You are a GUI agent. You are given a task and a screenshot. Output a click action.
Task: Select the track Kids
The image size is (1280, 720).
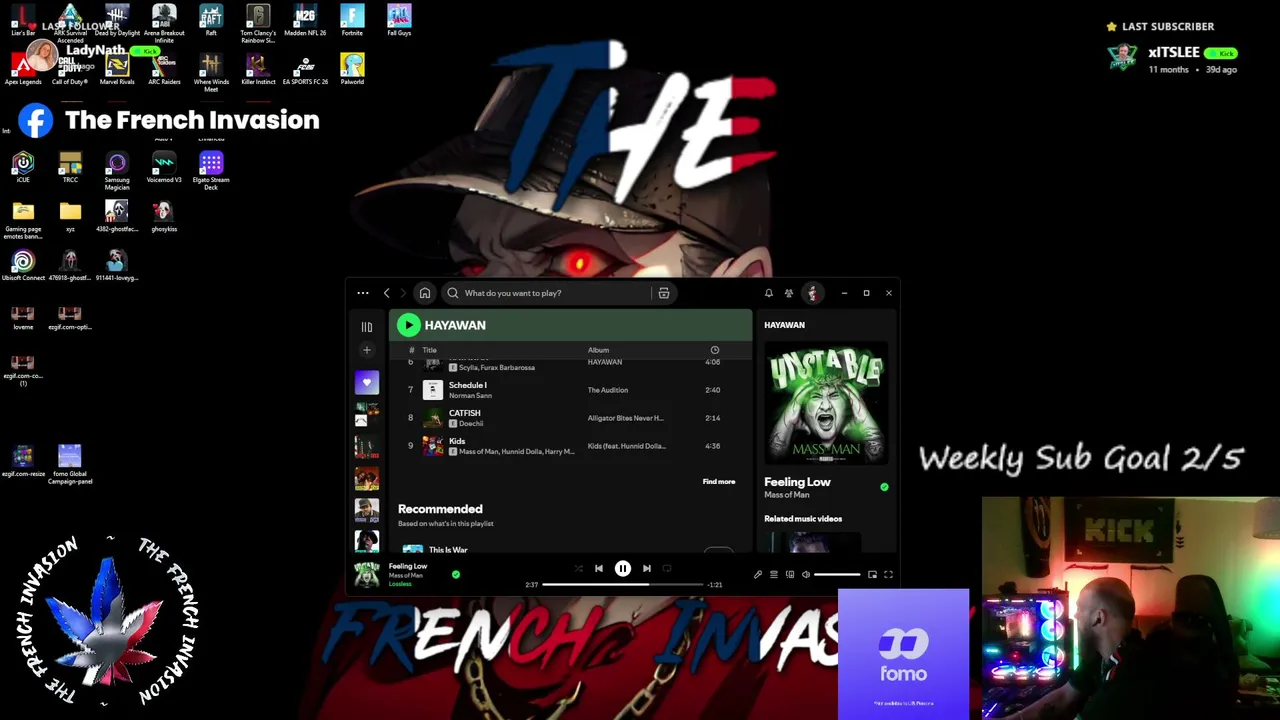457,441
